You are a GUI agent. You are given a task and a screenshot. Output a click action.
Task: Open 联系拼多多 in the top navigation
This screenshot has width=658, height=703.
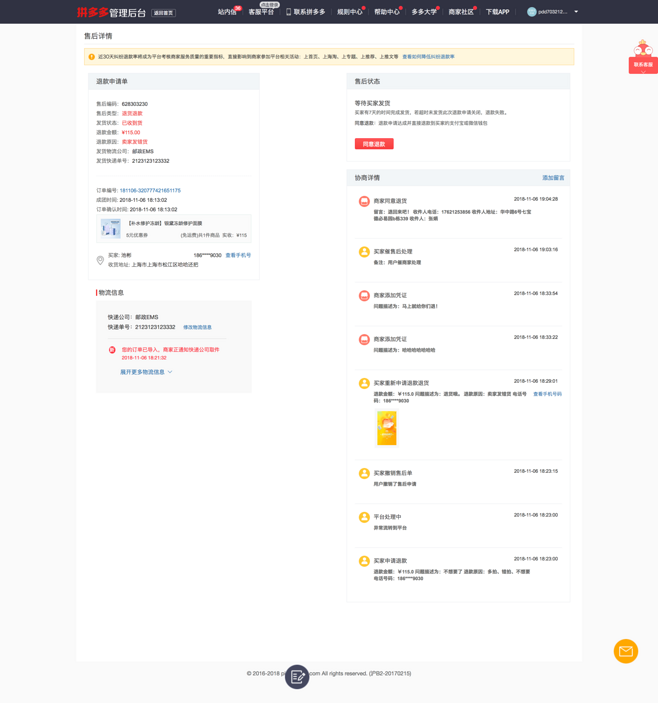[309, 12]
